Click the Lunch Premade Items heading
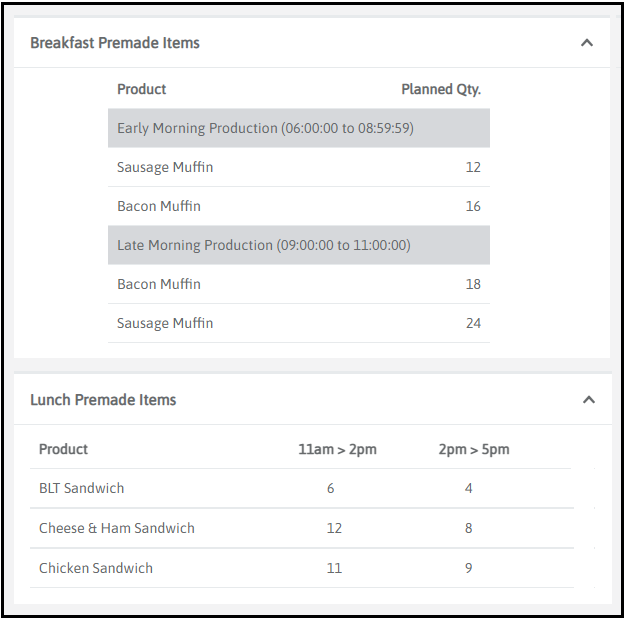 pyautogui.click(x=103, y=400)
